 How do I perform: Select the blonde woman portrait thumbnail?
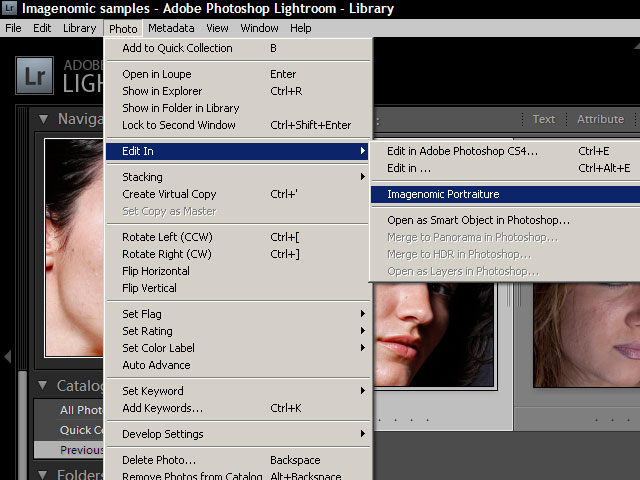[587, 335]
